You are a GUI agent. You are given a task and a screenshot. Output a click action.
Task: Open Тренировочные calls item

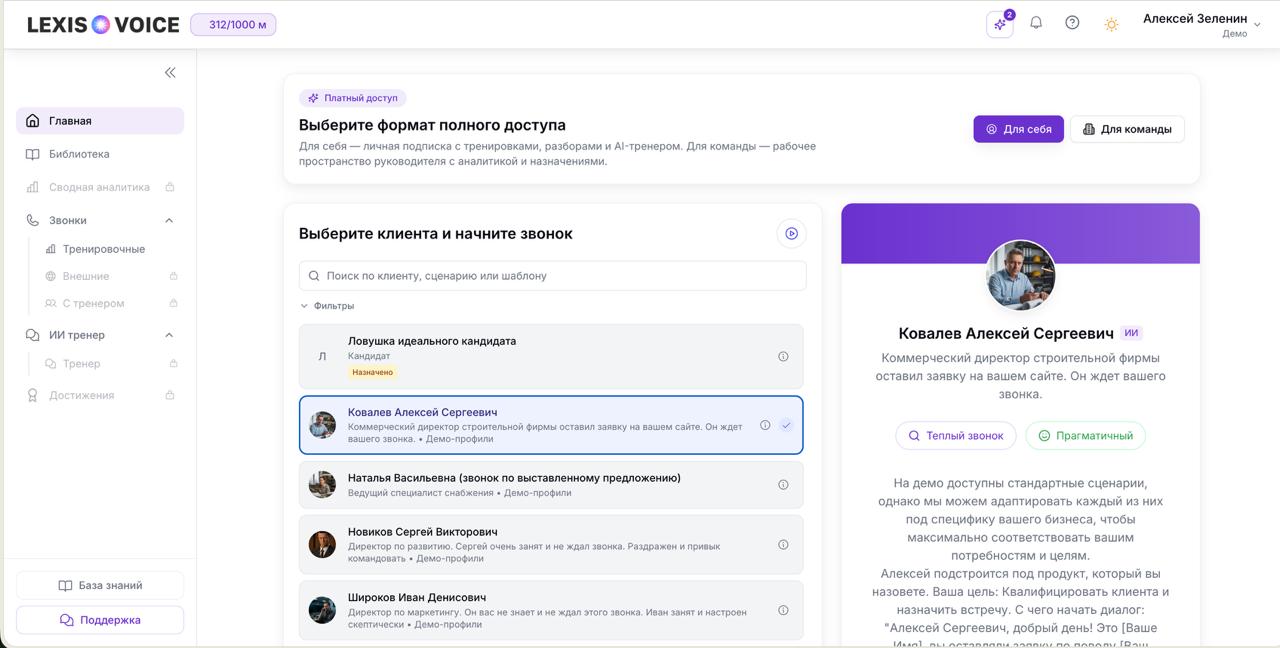104,249
